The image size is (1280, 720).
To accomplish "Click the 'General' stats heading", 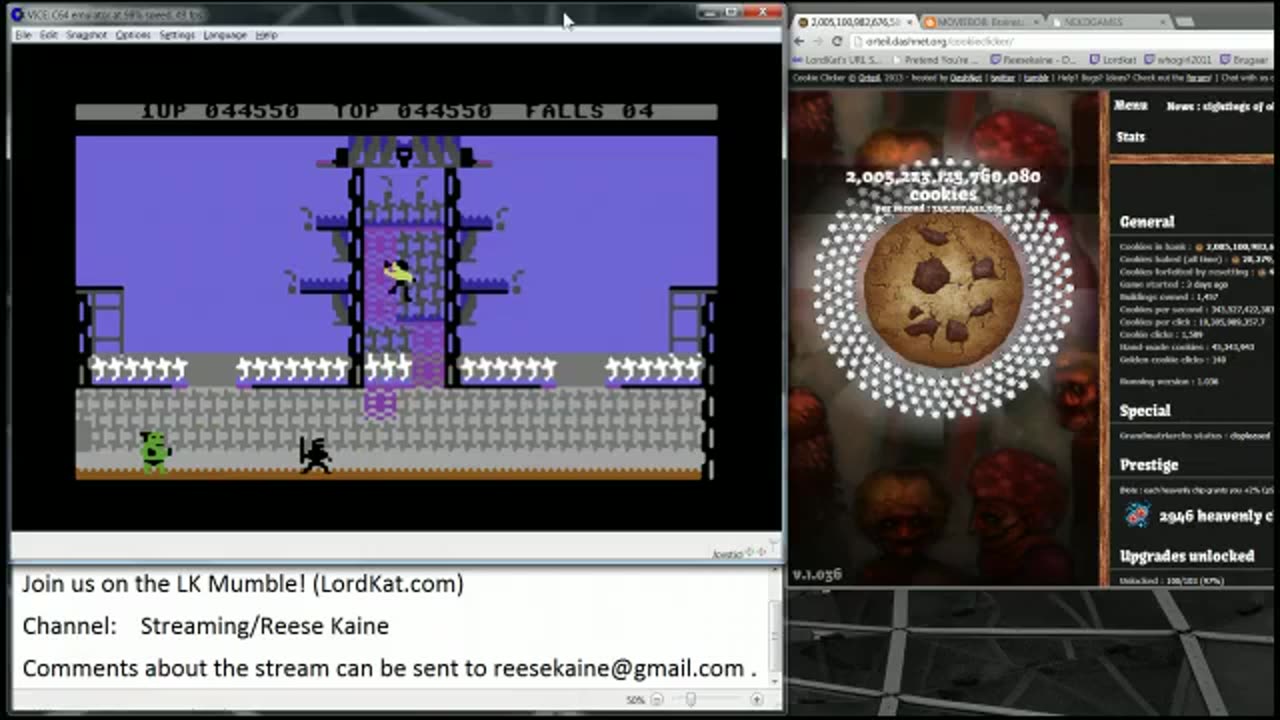I will coord(1147,222).
